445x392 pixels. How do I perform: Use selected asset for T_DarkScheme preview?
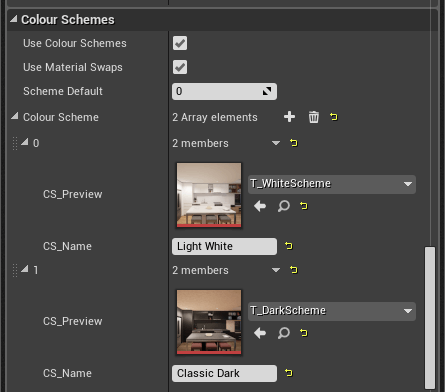[x=260, y=333]
